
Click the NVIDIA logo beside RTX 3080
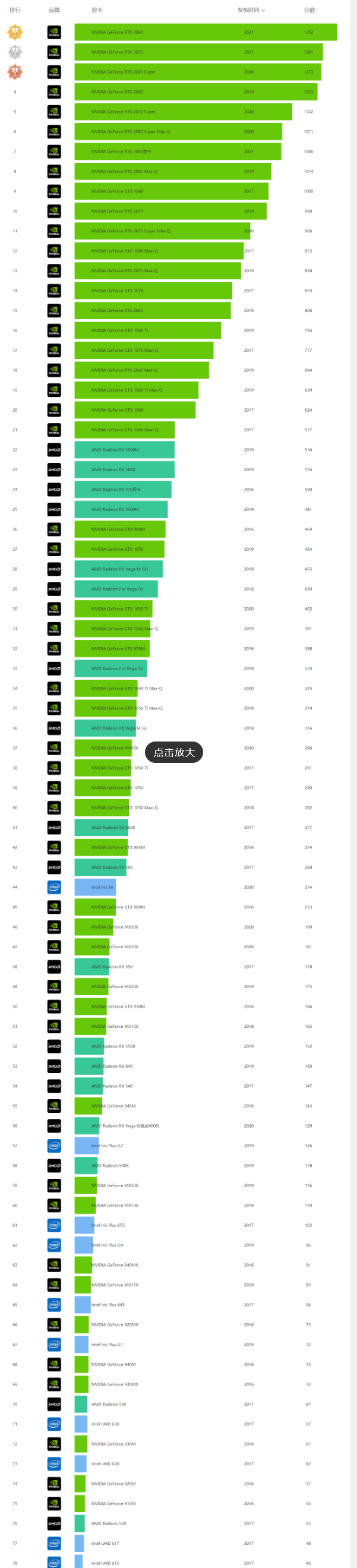[54, 32]
